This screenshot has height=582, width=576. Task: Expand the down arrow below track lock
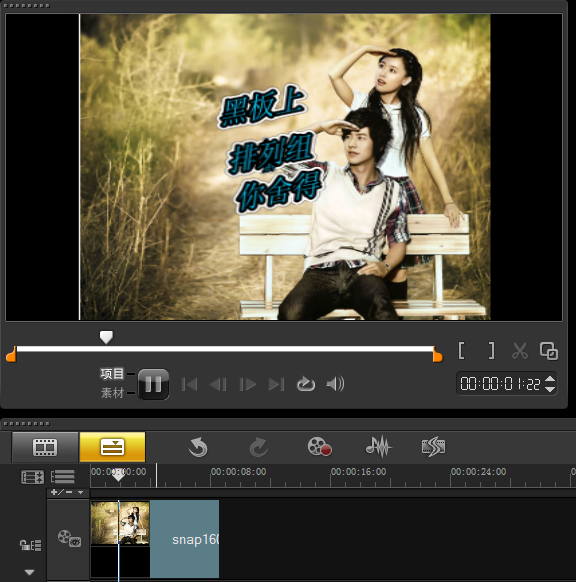point(30,572)
